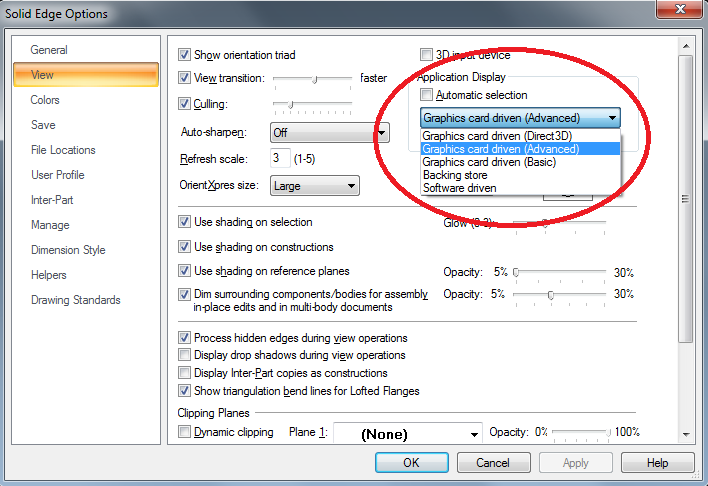Viewport: 708px width, 486px height.
Task: Click the scrollbar up arrow
Action: pyautogui.click(x=686, y=46)
